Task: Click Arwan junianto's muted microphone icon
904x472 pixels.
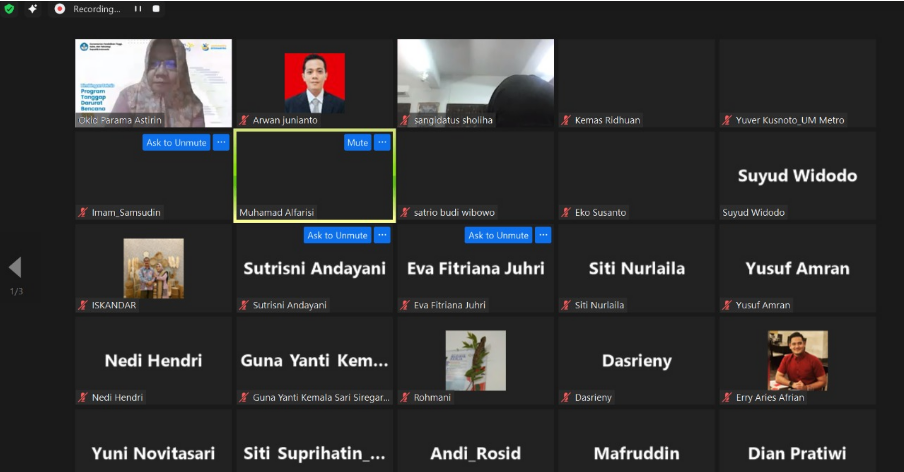Action: coord(244,120)
